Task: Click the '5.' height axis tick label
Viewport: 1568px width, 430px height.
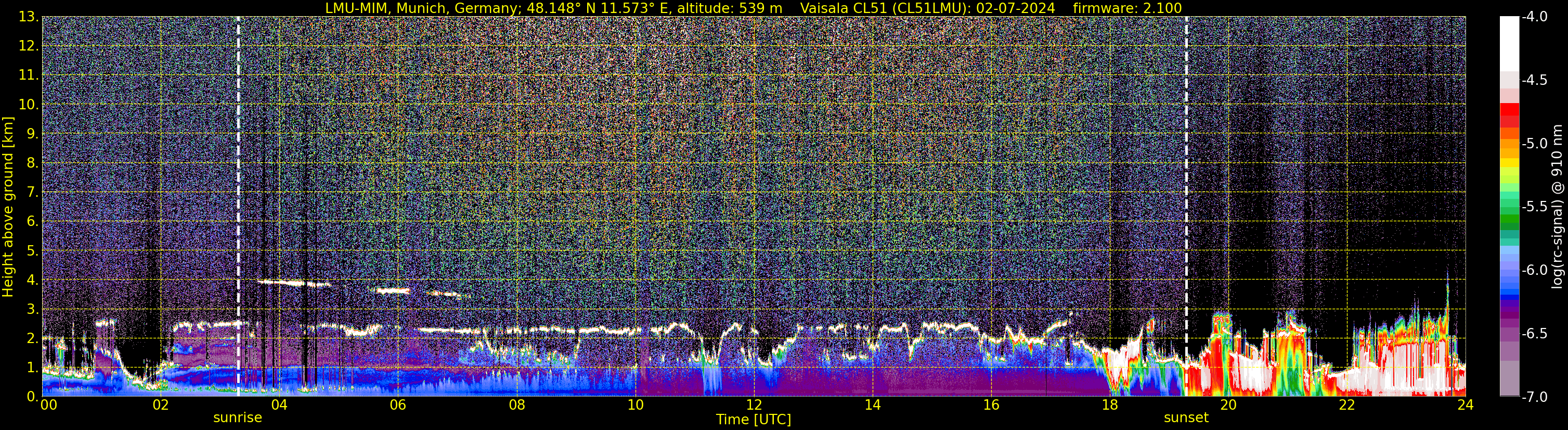Action: [x=32, y=251]
